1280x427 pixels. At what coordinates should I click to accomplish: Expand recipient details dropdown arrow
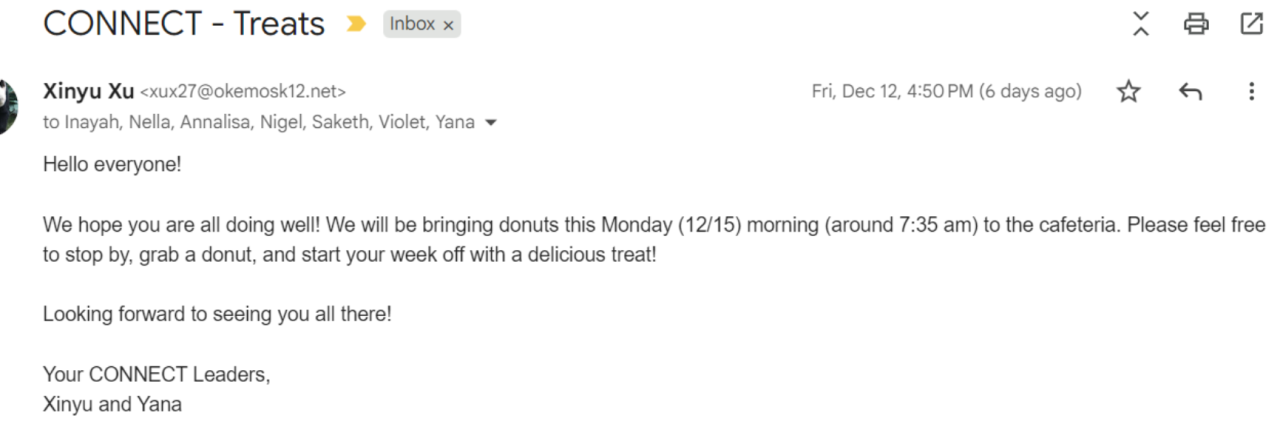tap(490, 124)
